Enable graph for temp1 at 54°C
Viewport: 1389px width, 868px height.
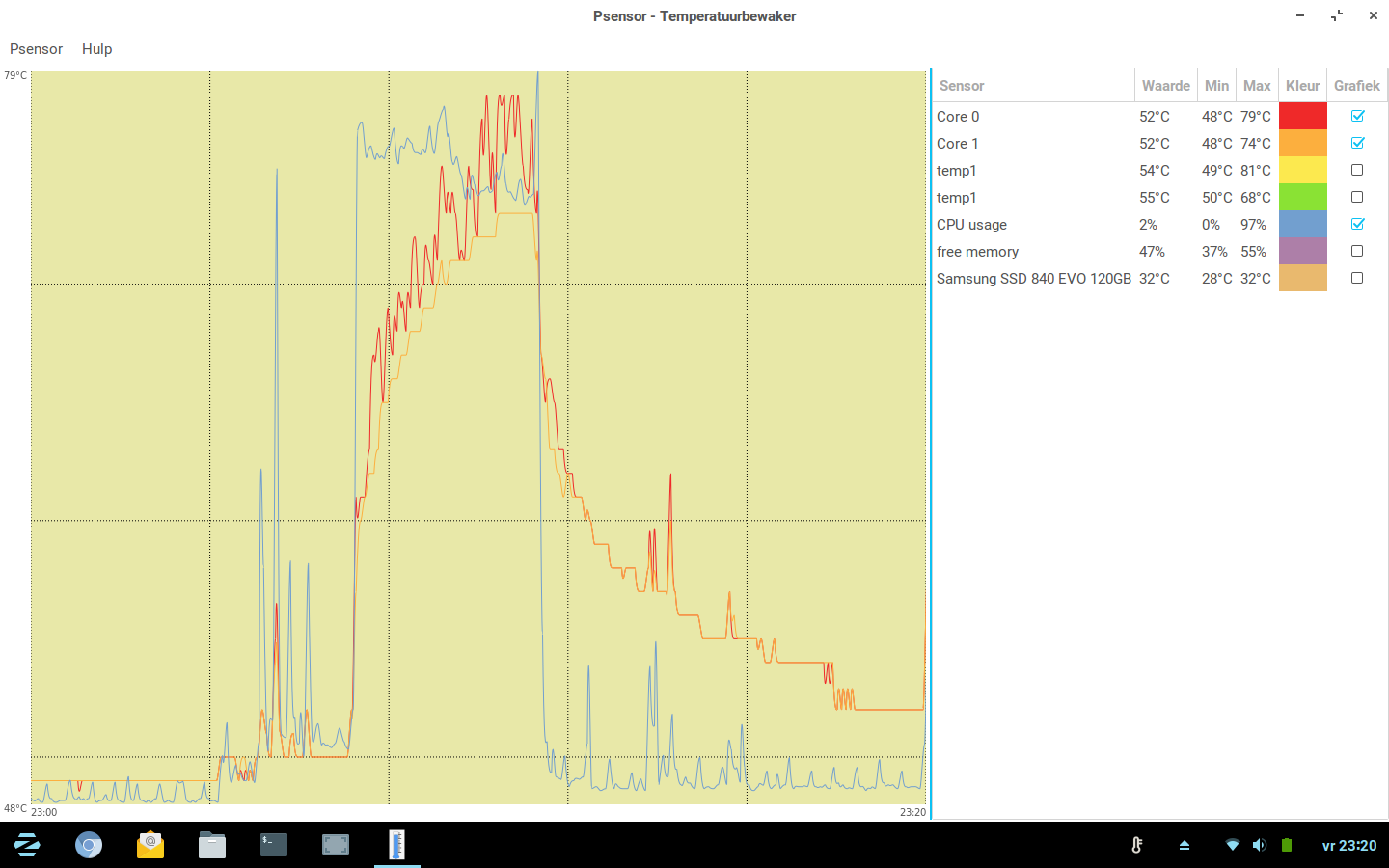click(x=1357, y=170)
